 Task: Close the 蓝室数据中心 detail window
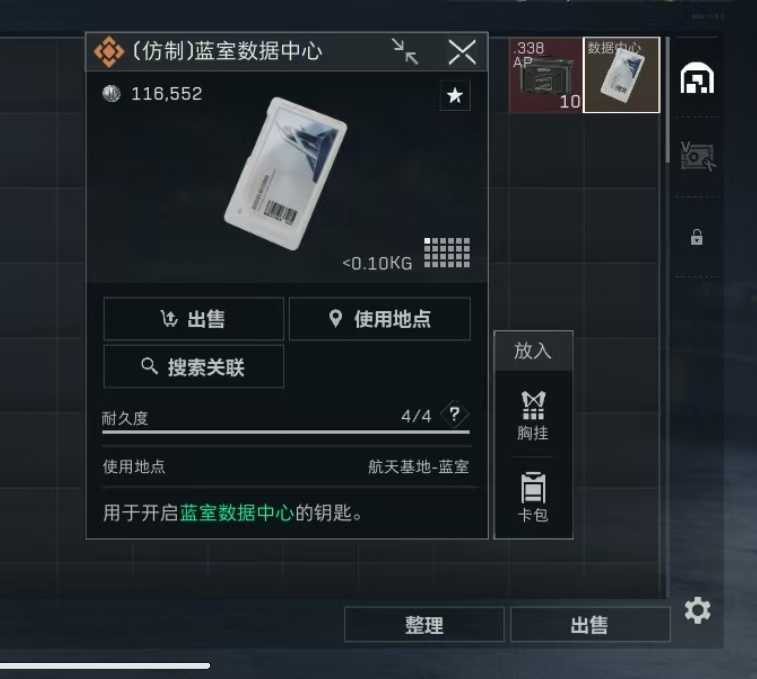point(462,52)
